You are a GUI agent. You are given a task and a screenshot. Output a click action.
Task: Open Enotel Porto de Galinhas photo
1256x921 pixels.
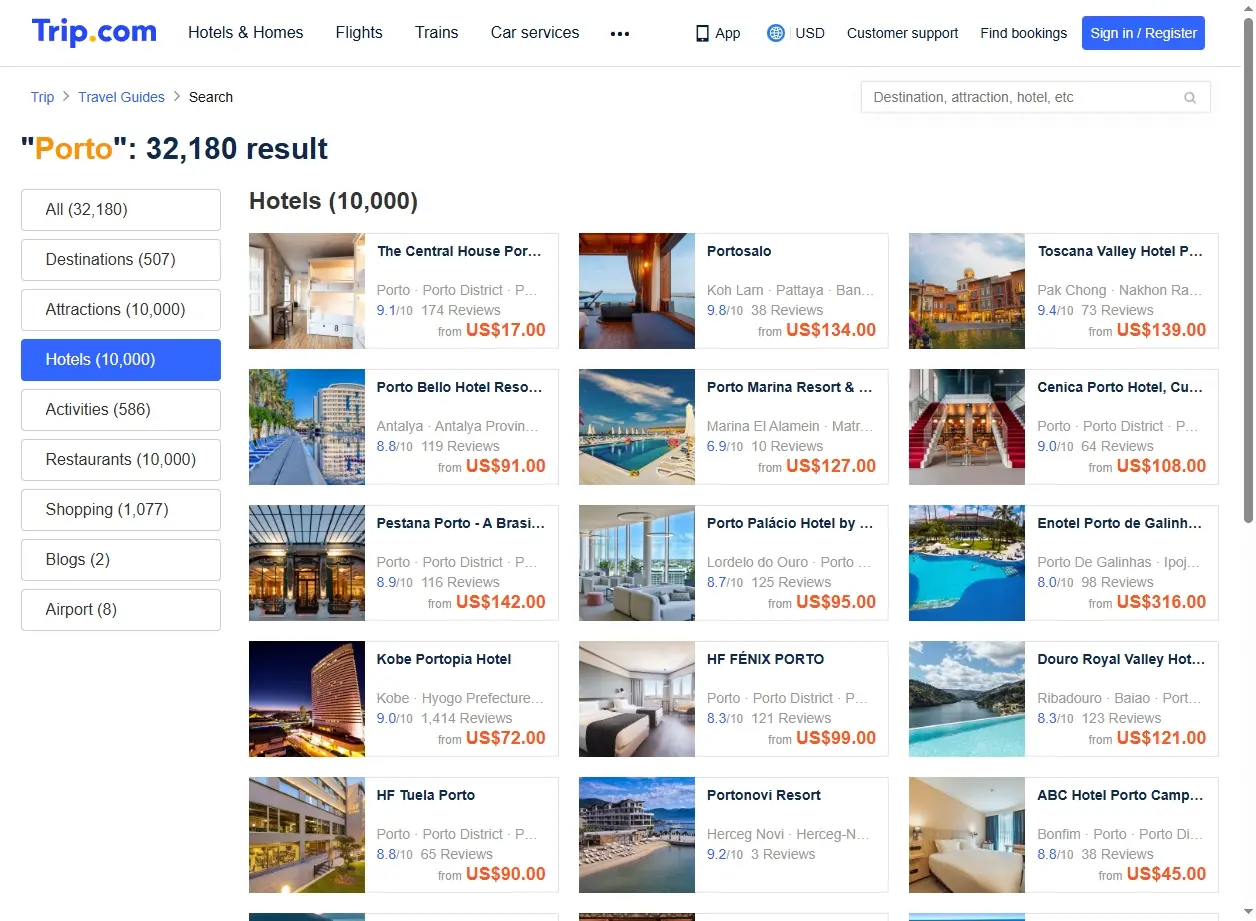(967, 563)
